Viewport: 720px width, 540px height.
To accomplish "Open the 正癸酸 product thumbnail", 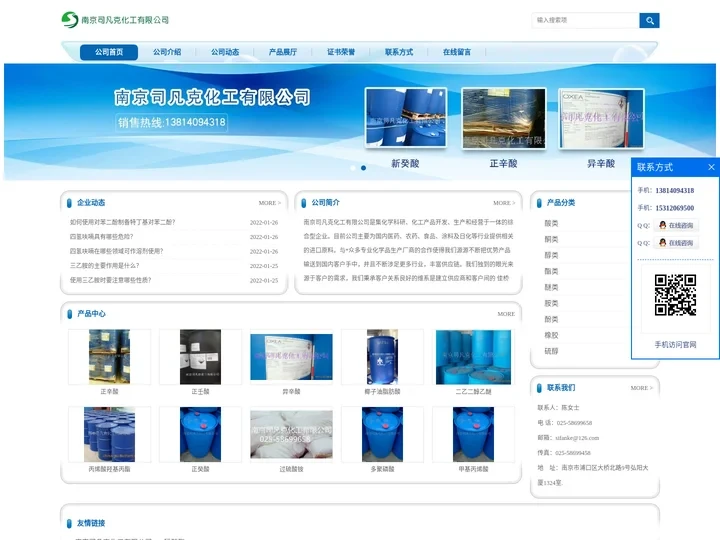I will 200,434.
